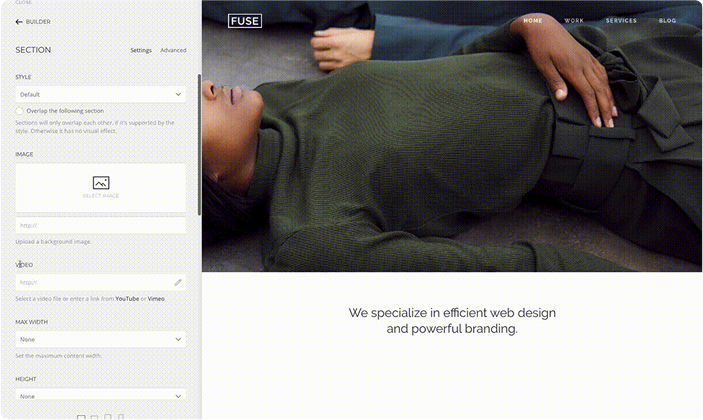Click the FUSE logo in site header
The height and width of the screenshot is (420, 703).
click(245, 21)
